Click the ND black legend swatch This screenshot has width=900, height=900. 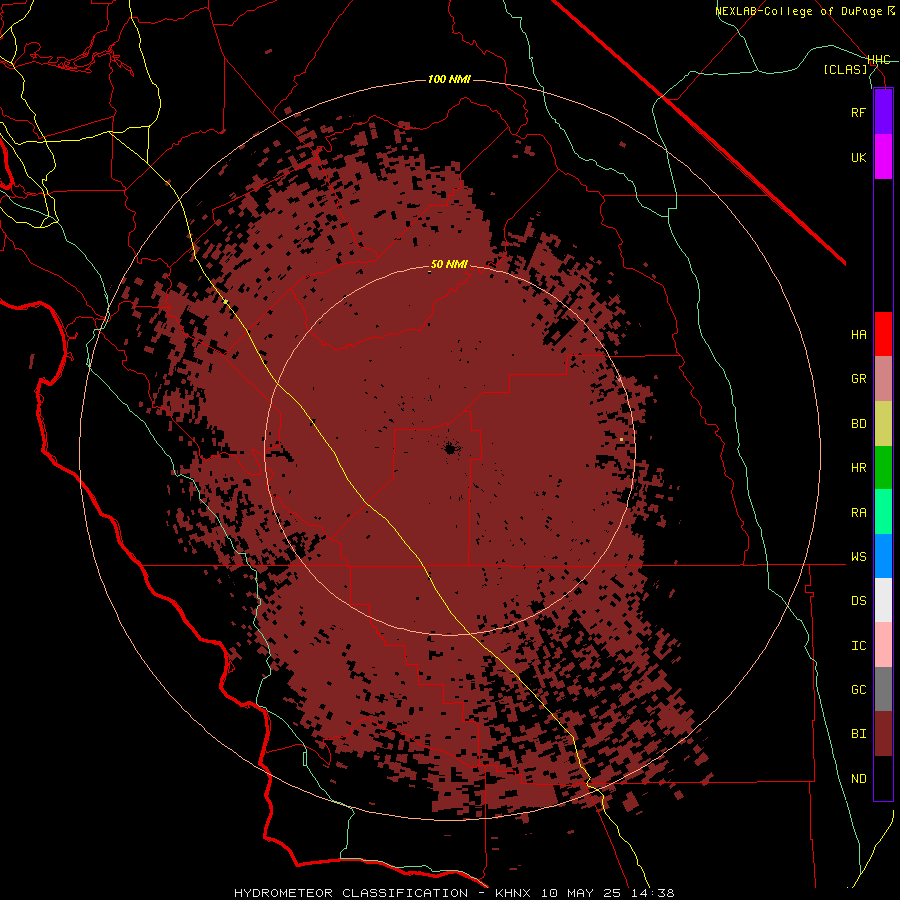click(883, 778)
